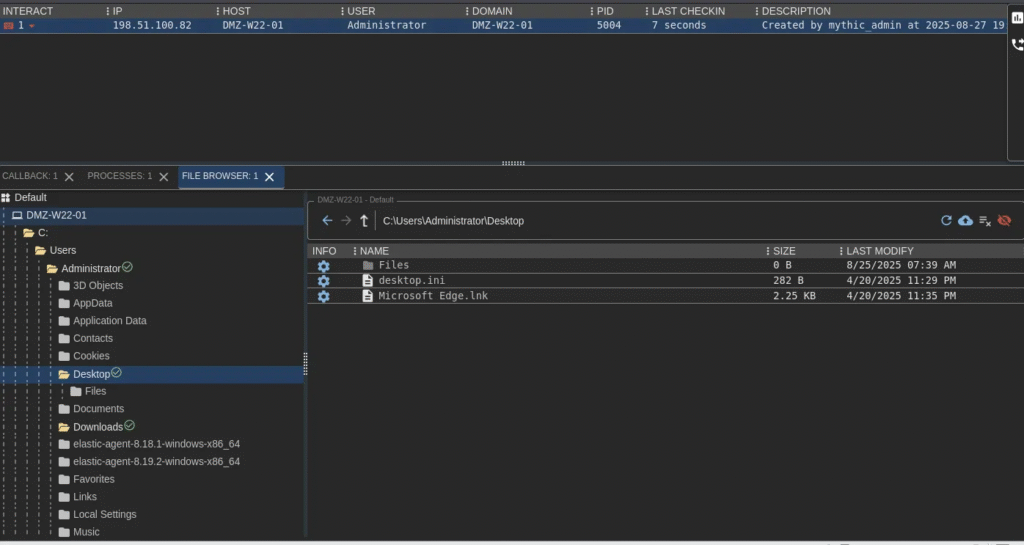Click the Files folder icon in file list
Viewport: 1024px width, 545px height.
(x=368, y=265)
